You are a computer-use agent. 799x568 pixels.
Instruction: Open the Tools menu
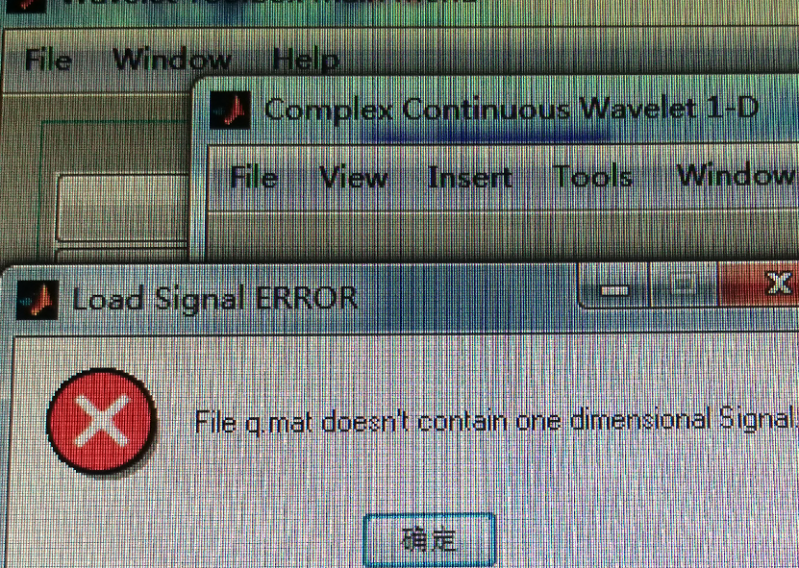pos(593,176)
